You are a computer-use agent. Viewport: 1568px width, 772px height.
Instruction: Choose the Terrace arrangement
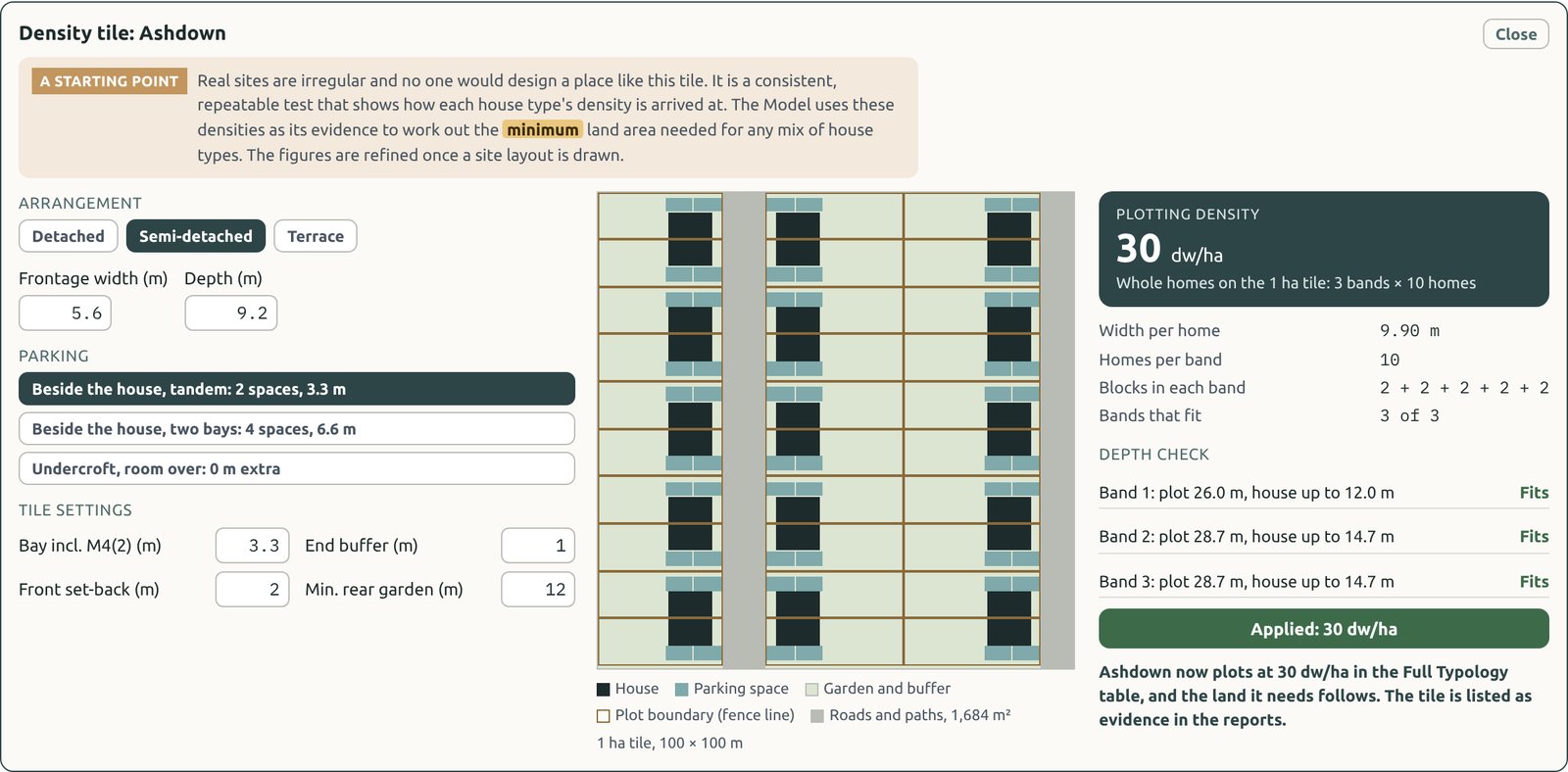pos(316,236)
